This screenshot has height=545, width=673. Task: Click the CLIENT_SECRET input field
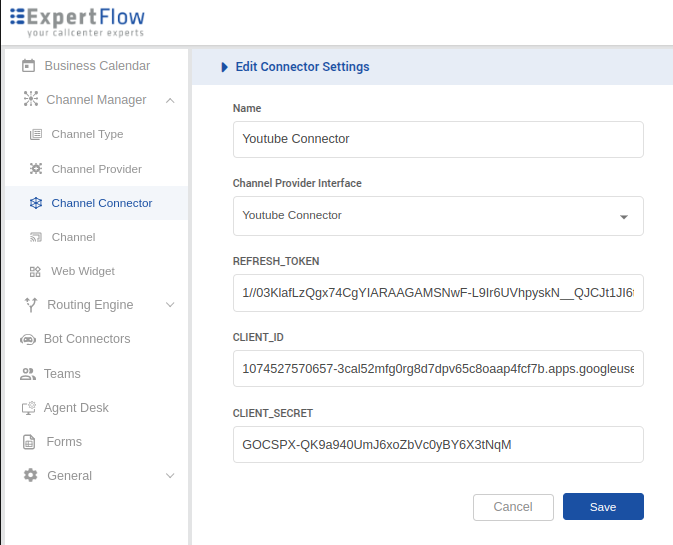pos(437,445)
